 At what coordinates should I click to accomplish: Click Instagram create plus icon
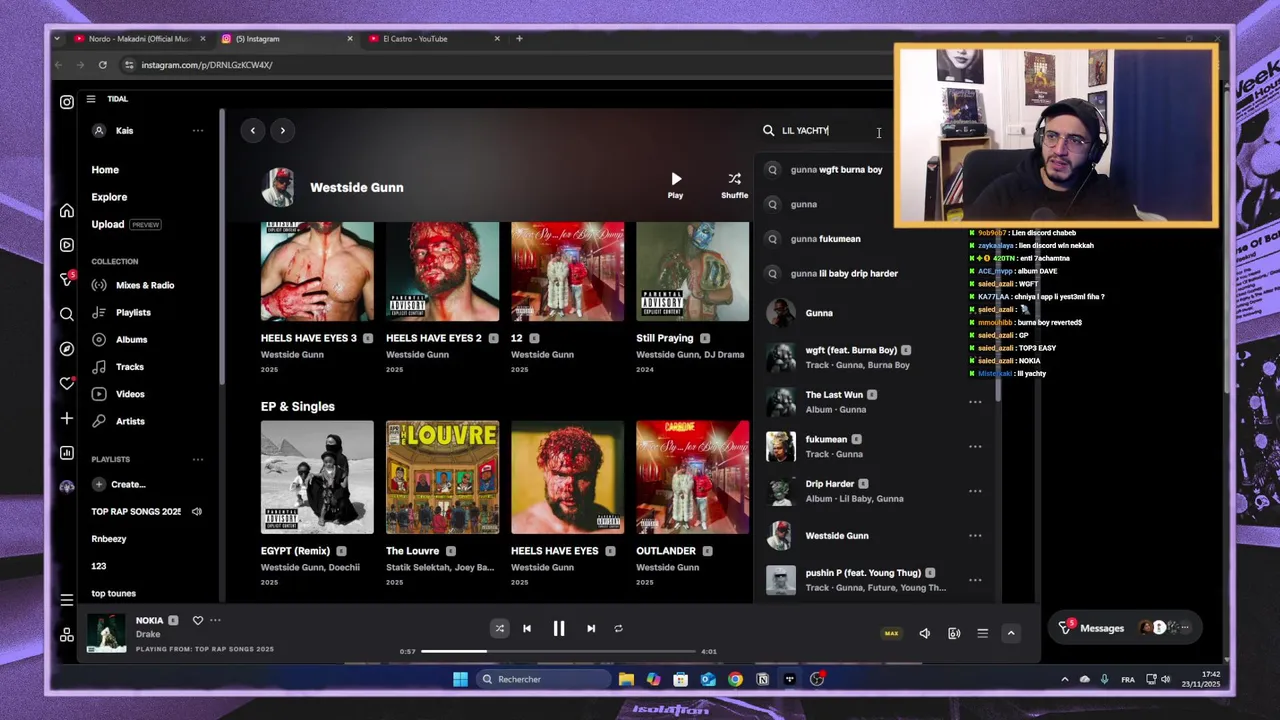click(x=67, y=418)
